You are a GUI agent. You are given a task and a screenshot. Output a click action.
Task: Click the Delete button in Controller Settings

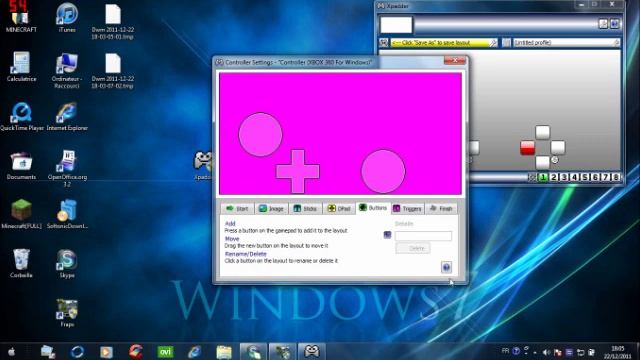413,248
